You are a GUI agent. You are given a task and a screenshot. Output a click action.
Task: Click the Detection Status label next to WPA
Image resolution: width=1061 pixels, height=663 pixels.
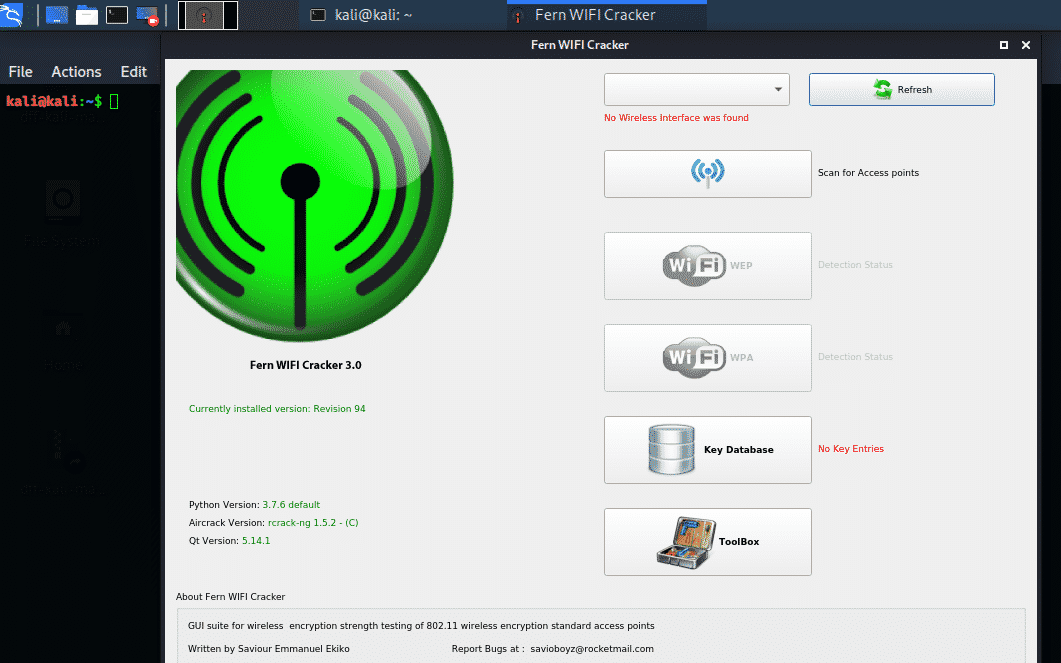click(x=855, y=357)
